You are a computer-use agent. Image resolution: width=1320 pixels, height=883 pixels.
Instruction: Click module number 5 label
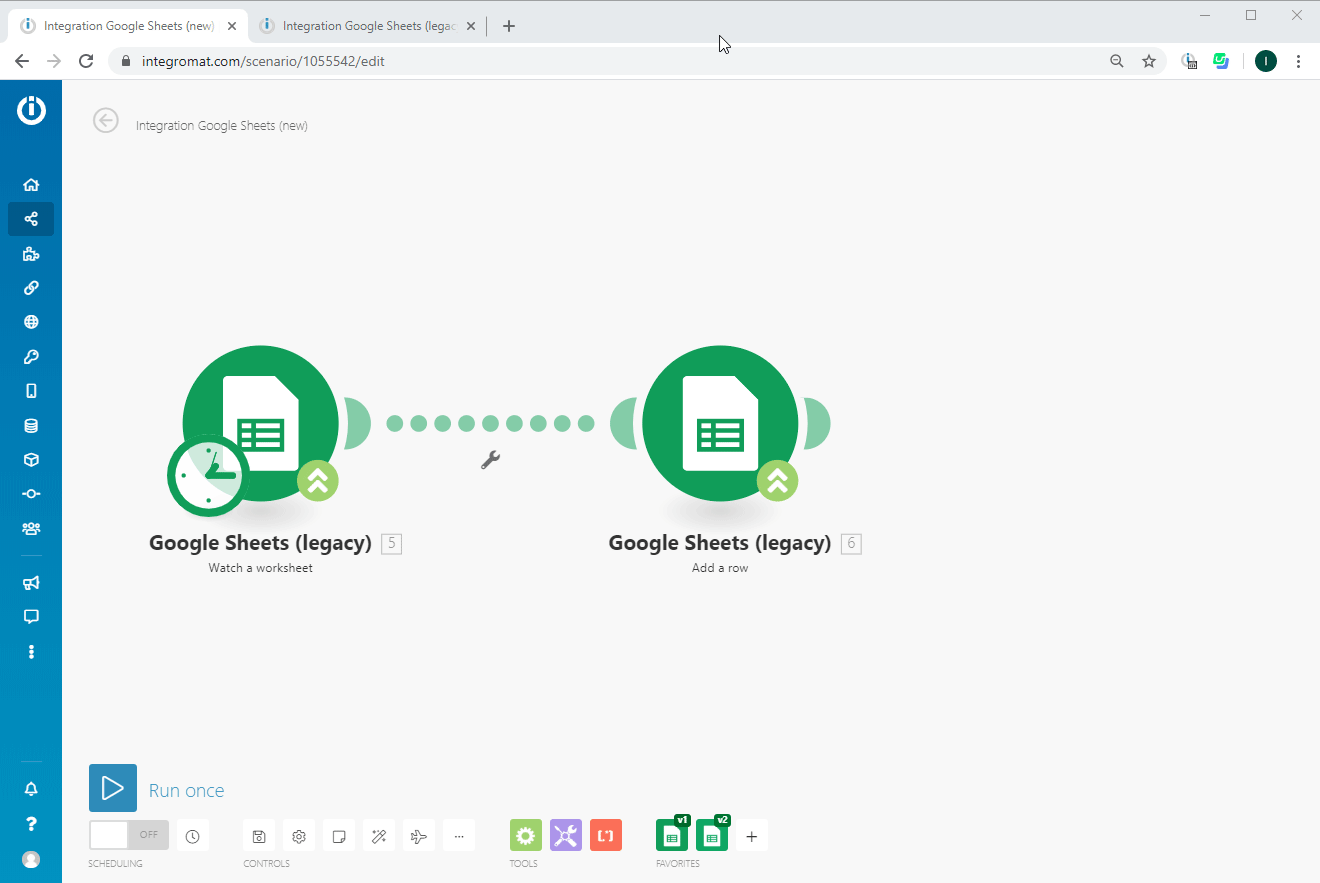click(392, 544)
